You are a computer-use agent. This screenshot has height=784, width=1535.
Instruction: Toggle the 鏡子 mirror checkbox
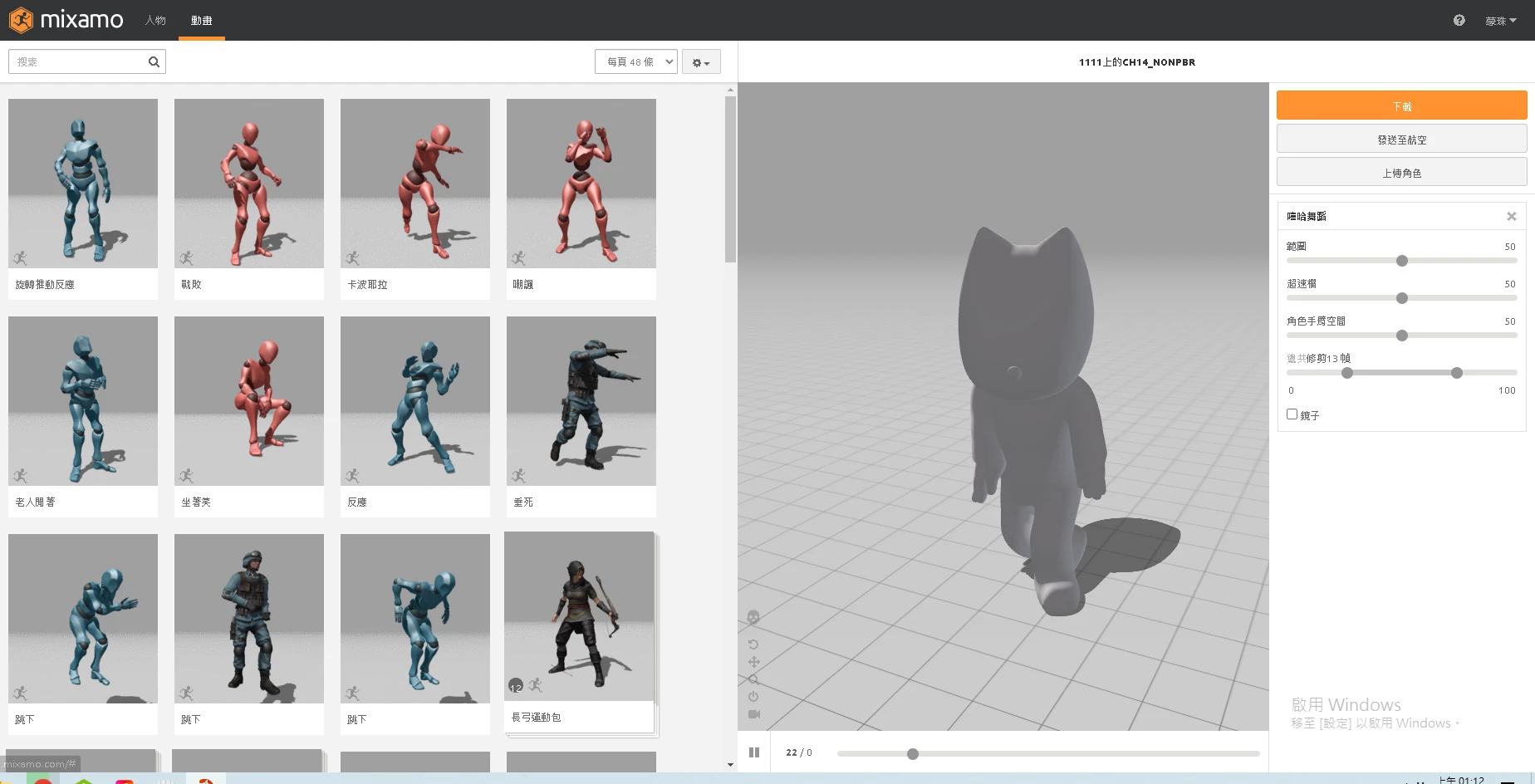pyautogui.click(x=1292, y=414)
